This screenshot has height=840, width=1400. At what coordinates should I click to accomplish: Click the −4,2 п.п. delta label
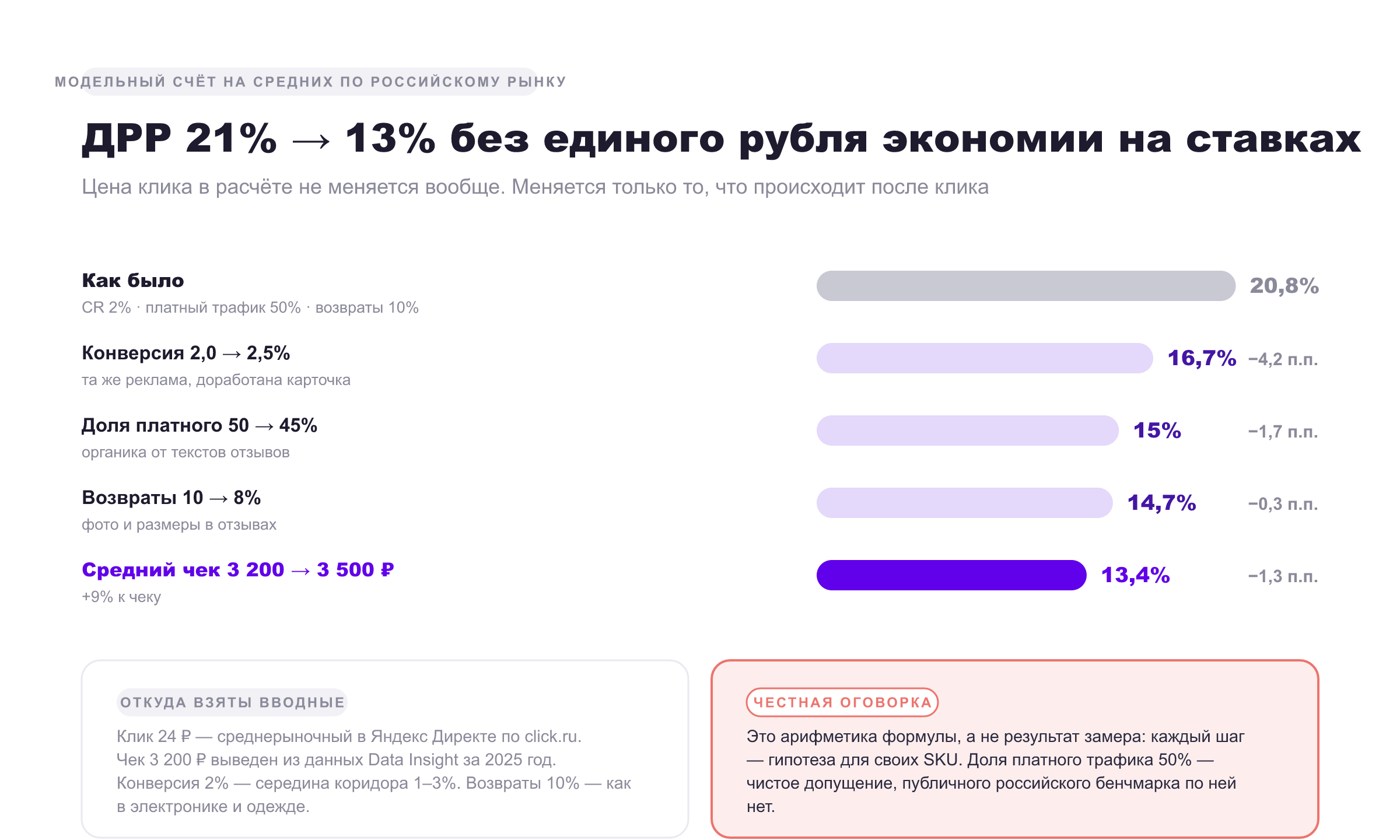coord(1283,359)
